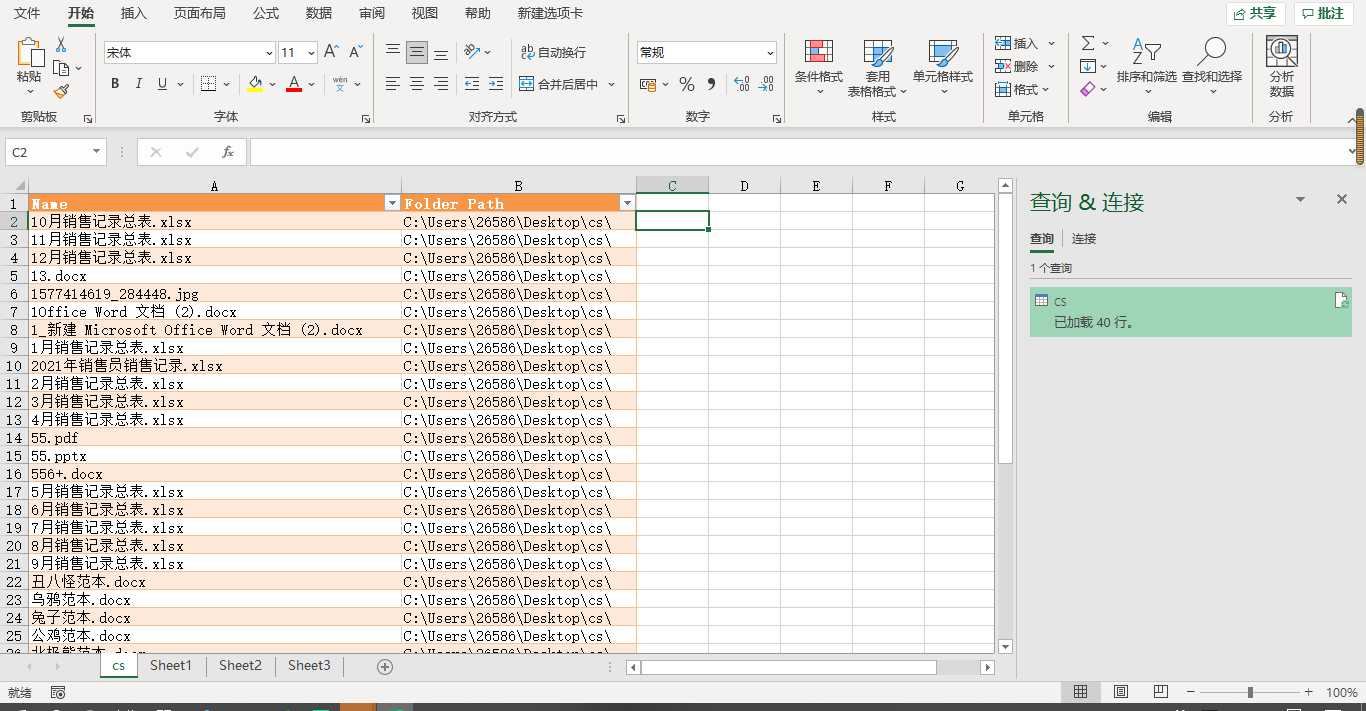Apply the red font color
This screenshot has height=711, width=1366.
tap(294, 84)
